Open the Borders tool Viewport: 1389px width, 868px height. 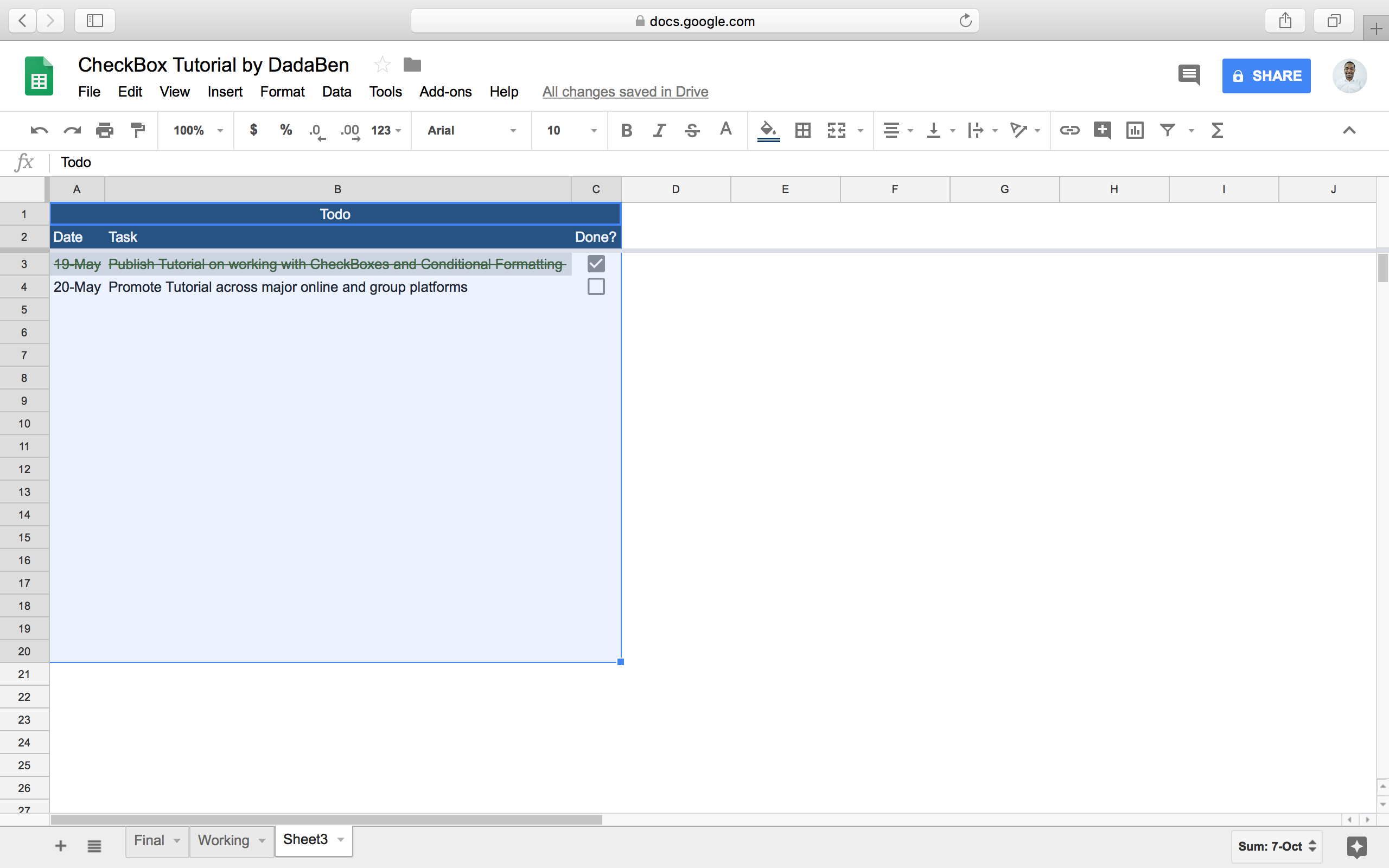click(802, 130)
